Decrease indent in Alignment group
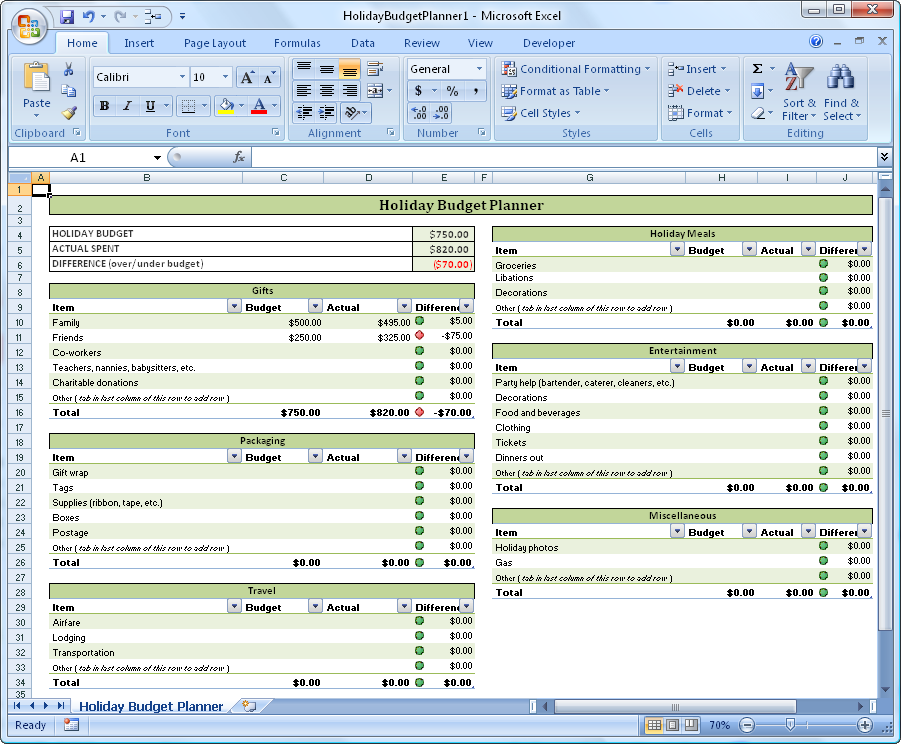The width and height of the screenshot is (901, 744). pos(304,113)
